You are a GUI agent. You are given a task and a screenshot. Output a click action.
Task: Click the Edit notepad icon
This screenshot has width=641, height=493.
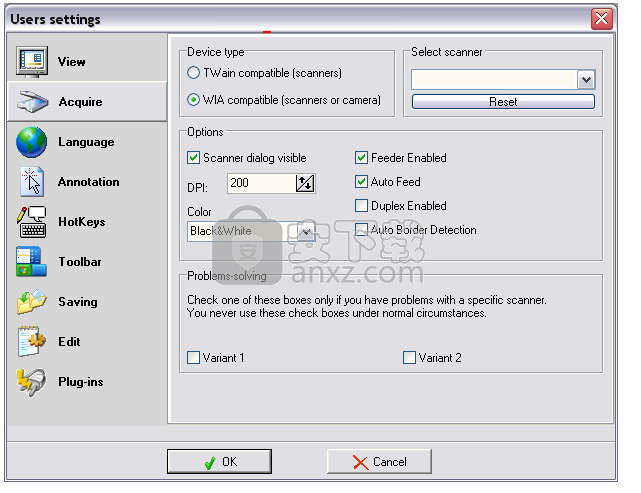coord(31,341)
